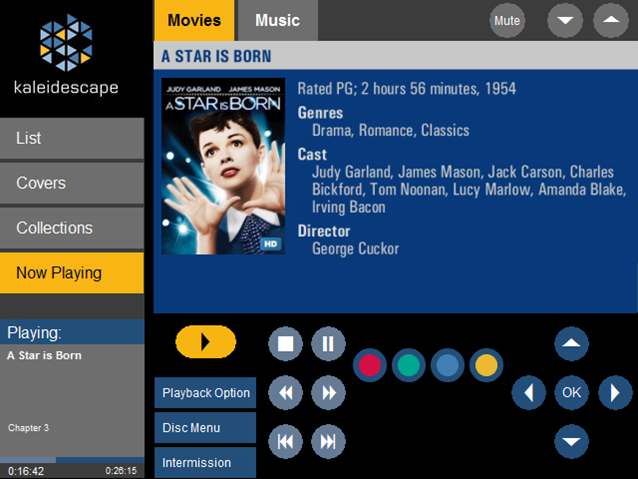Pause the current movie
Image resolution: width=638 pixels, height=479 pixels.
coord(328,344)
